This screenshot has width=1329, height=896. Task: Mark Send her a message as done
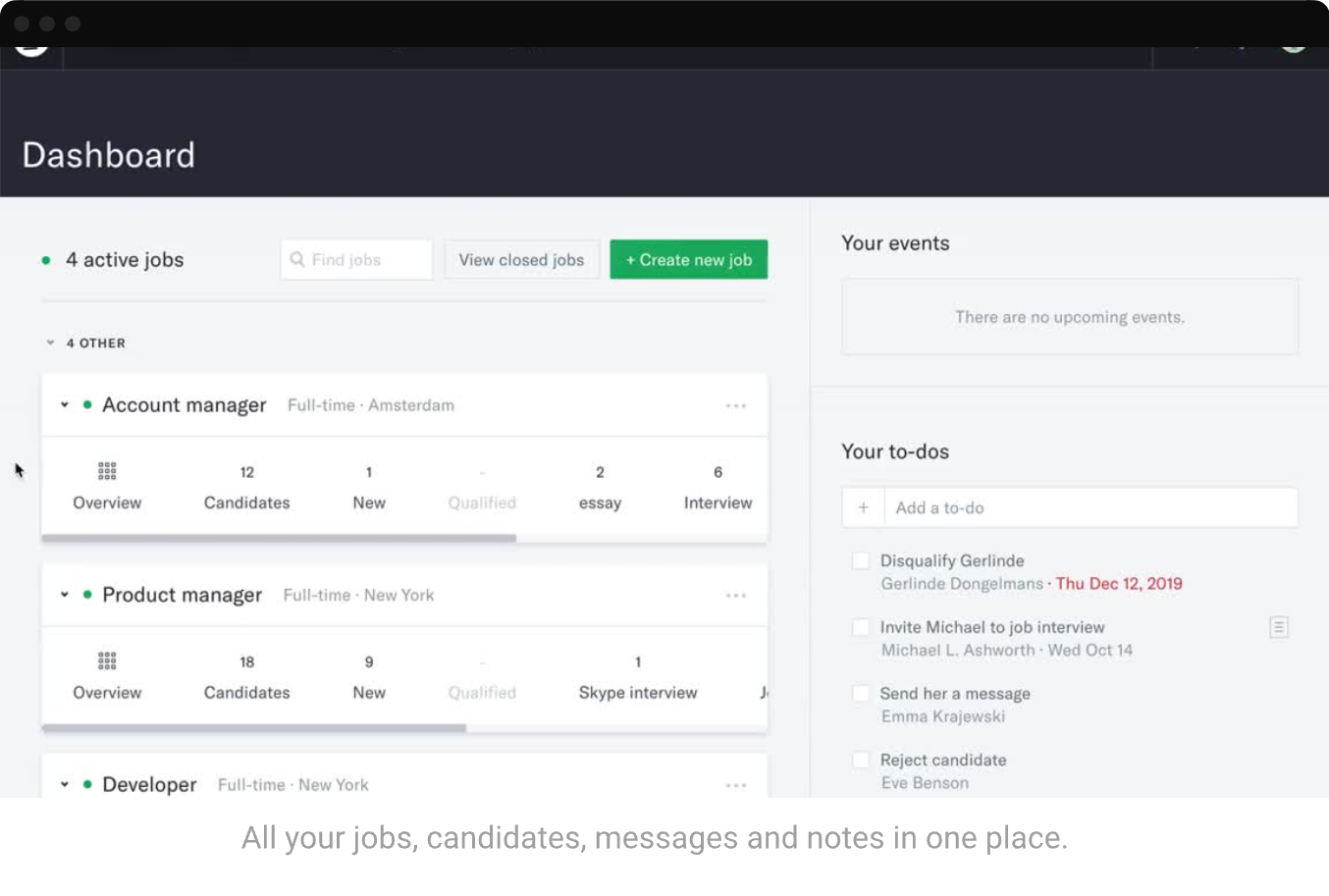[861, 694]
